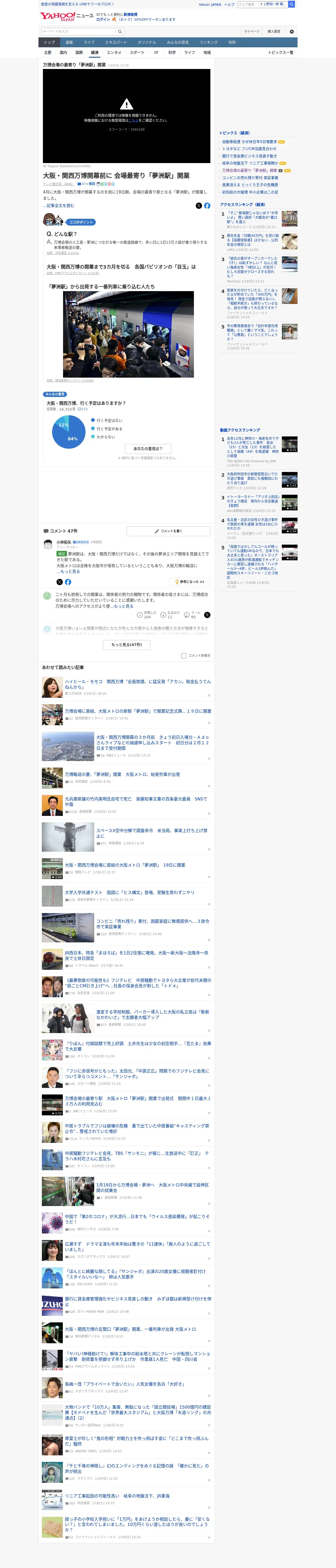Open the 有料 navigation tab

[x=232, y=43]
